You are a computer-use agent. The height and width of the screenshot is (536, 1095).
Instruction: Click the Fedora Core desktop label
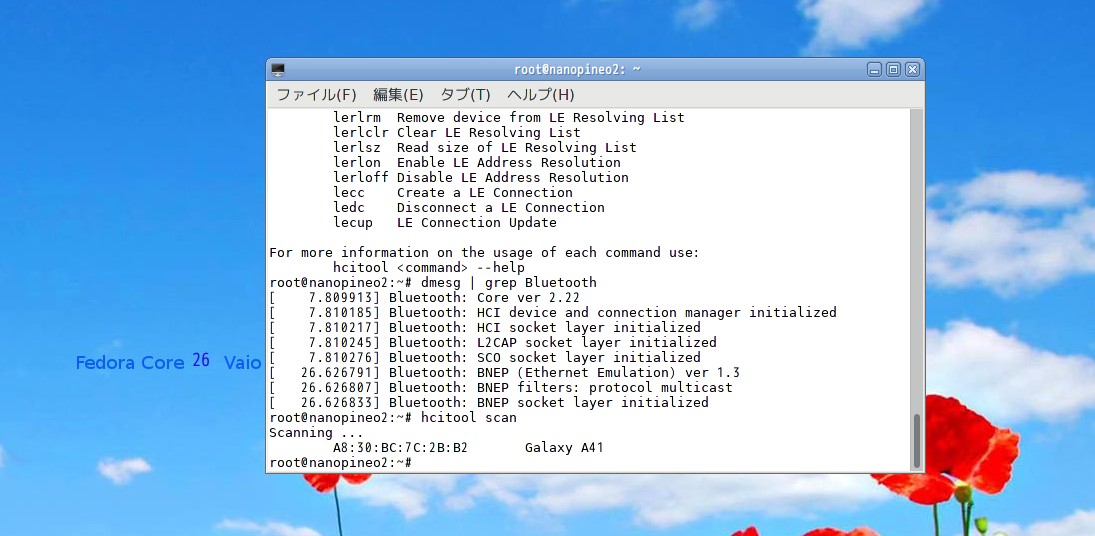click(x=130, y=363)
